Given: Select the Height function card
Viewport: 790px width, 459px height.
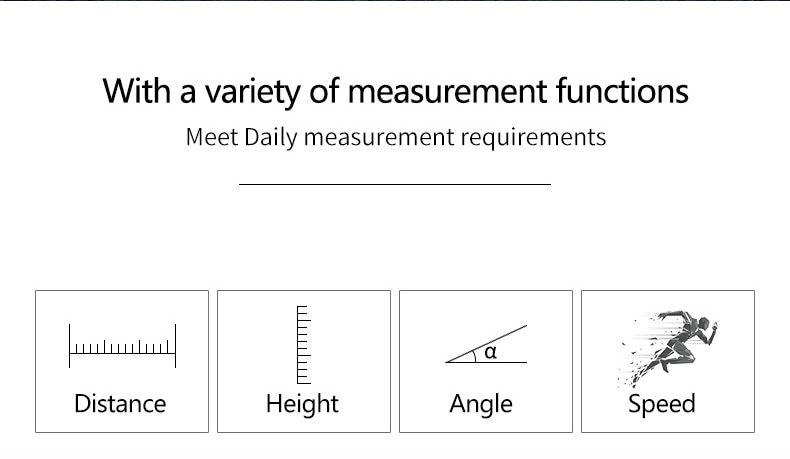Looking at the screenshot, I should click(x=304, y=361).
